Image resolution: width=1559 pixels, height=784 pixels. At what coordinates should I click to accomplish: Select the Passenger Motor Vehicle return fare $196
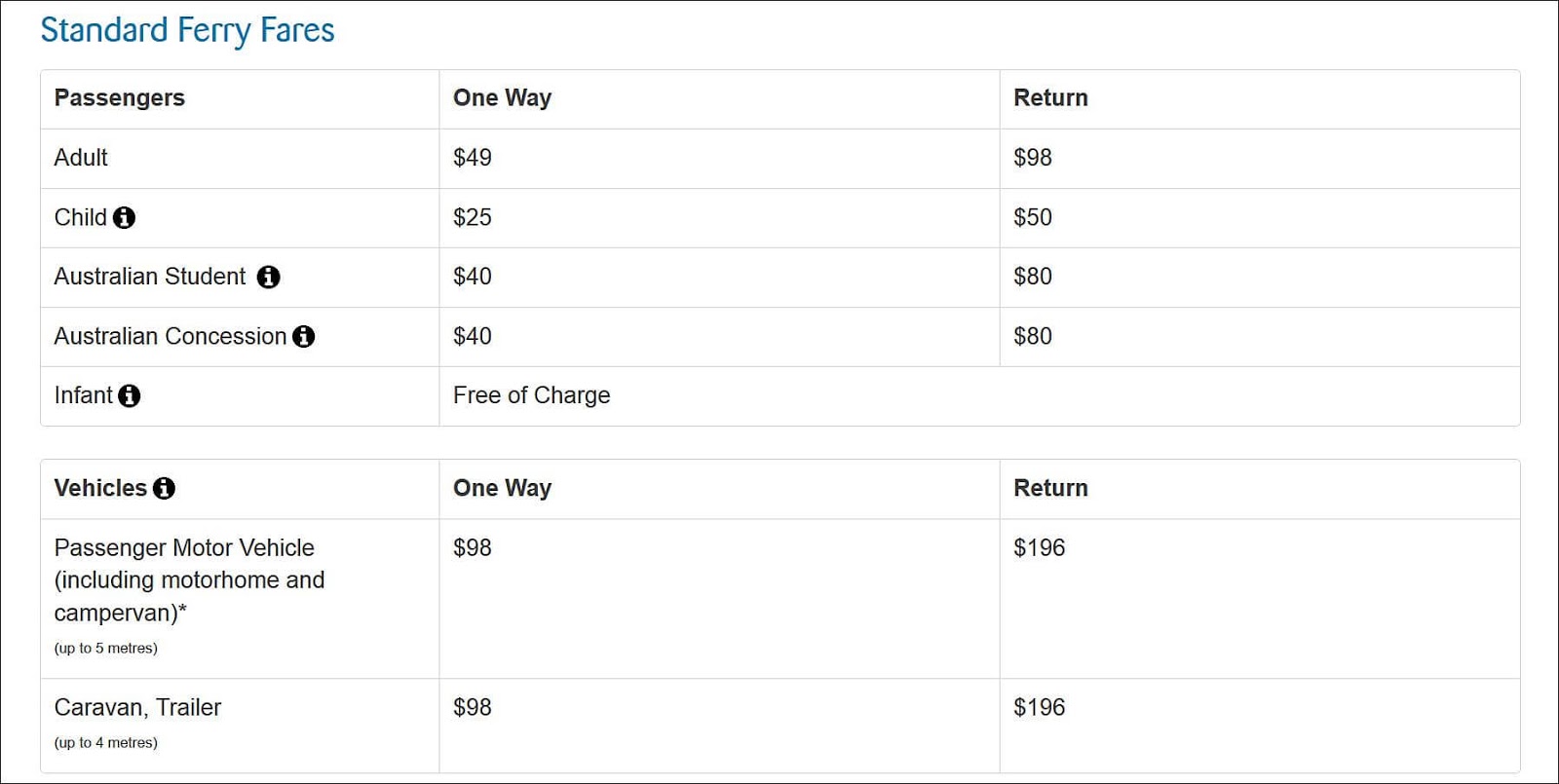click(1039, 548)
